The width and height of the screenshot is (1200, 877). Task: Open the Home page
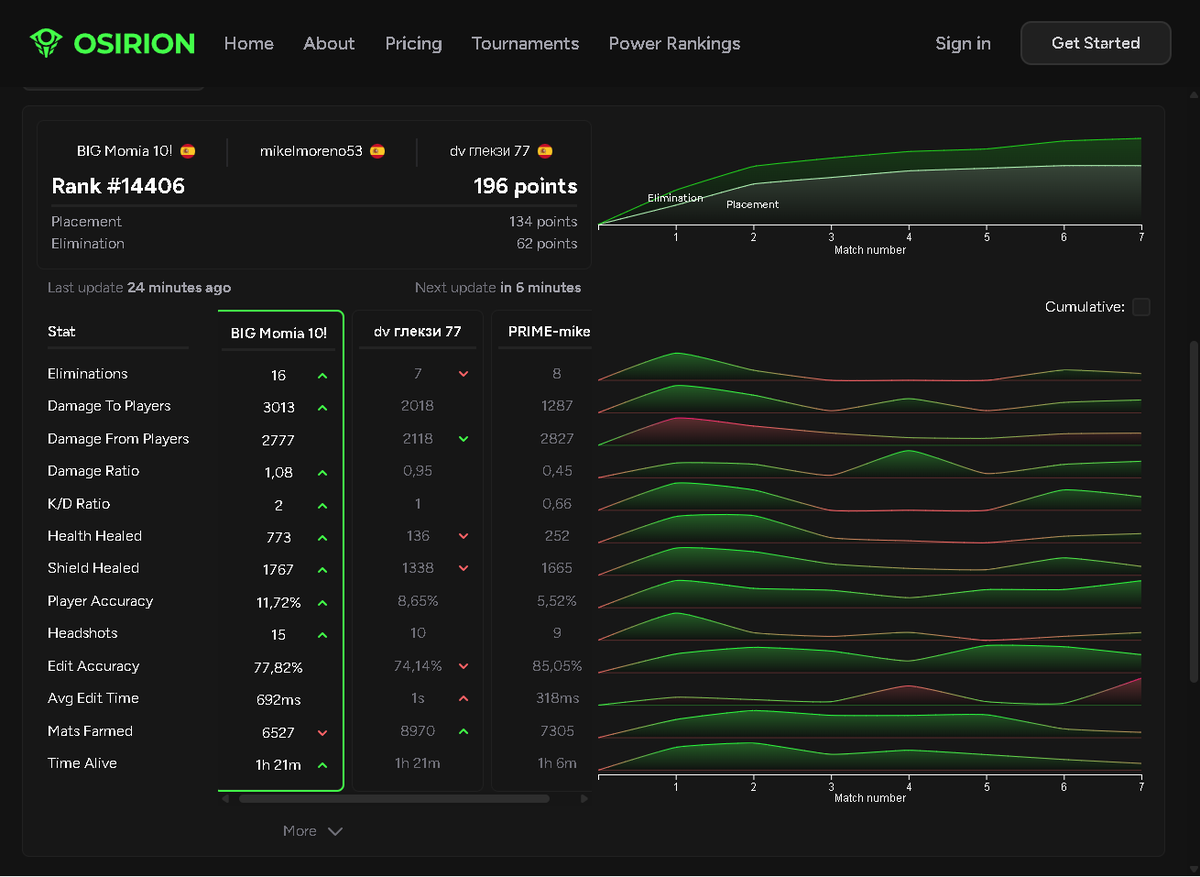249,43
